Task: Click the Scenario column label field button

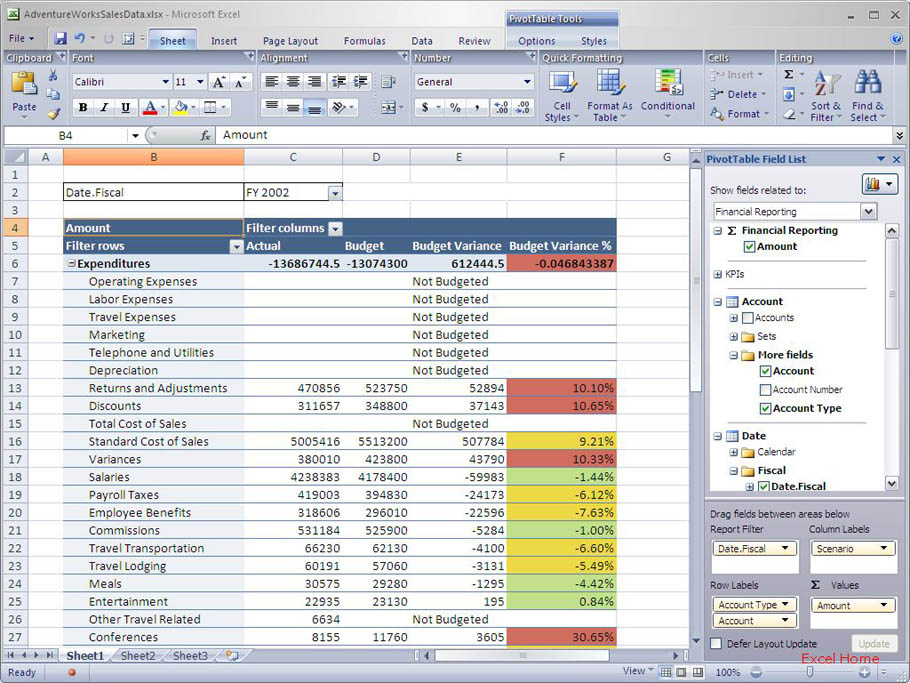Action: [x=852, y=548]
